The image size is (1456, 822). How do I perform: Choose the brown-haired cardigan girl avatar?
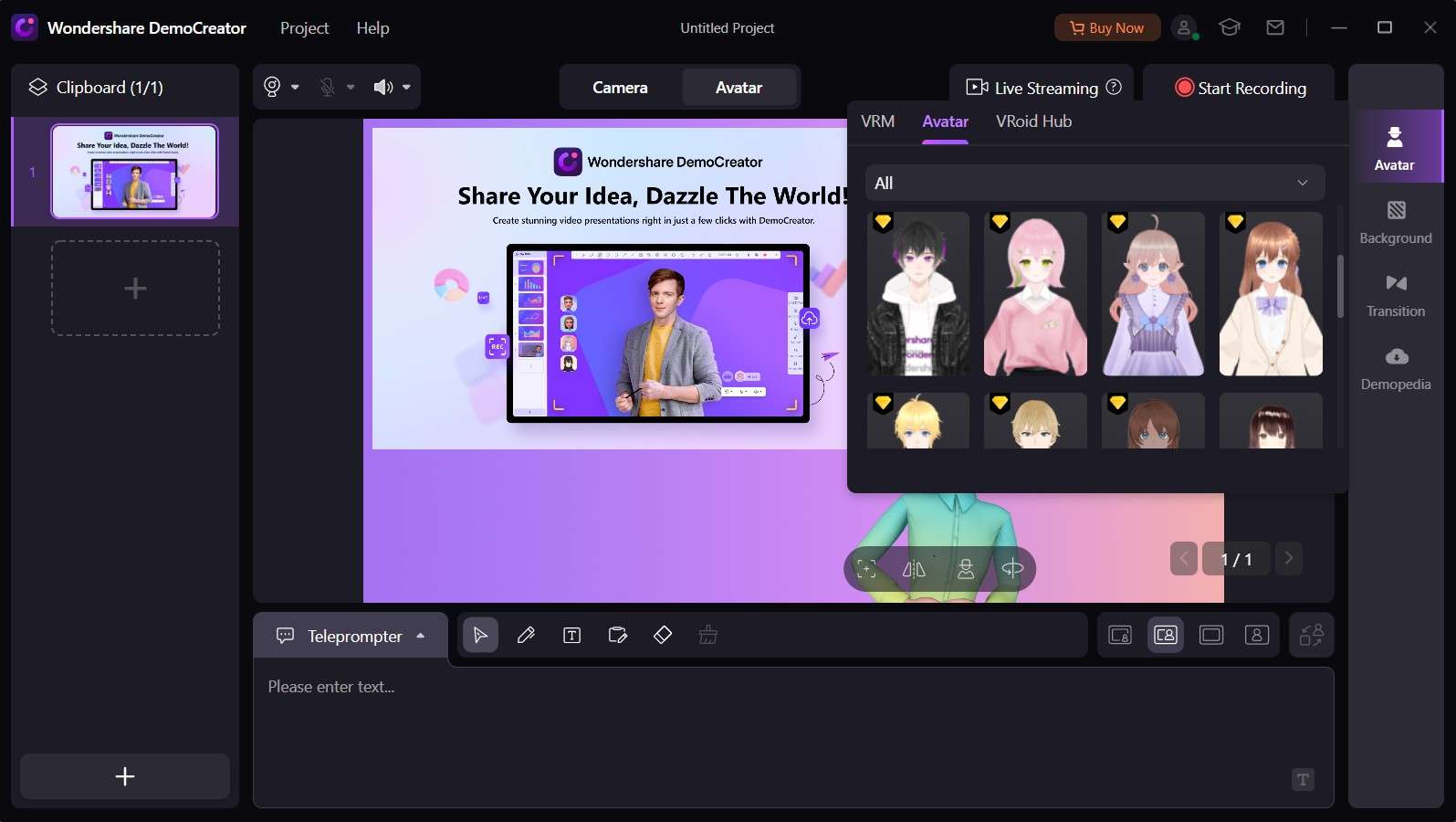[1271, 294]
